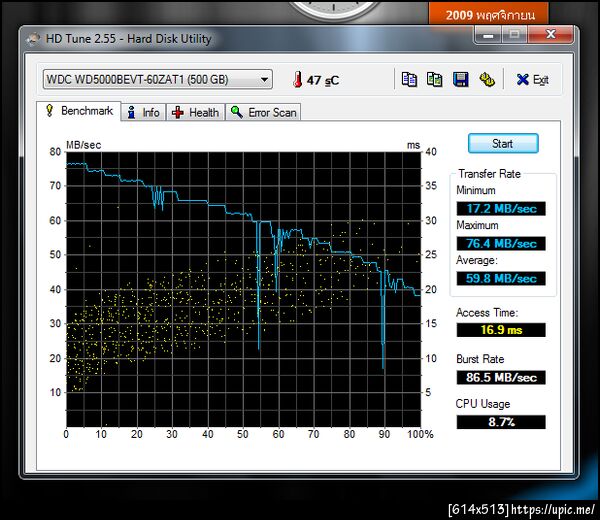Screen dimensions: 600x520
Task: Click the calendar gadget showing 2009
Action: 489,13
